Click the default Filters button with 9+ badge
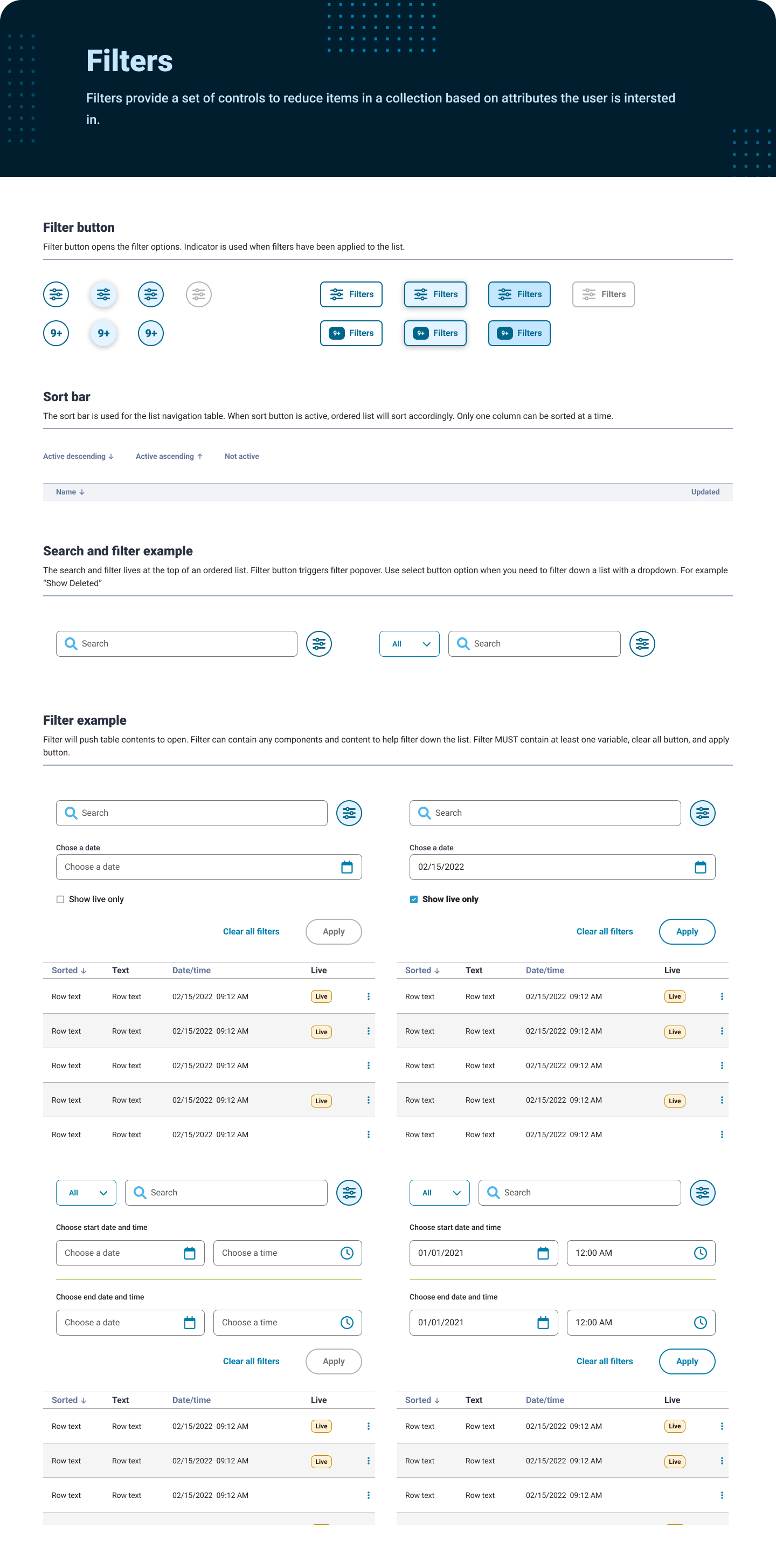The width and height of the screenshot is (776, 1568). tap(351, 334)
